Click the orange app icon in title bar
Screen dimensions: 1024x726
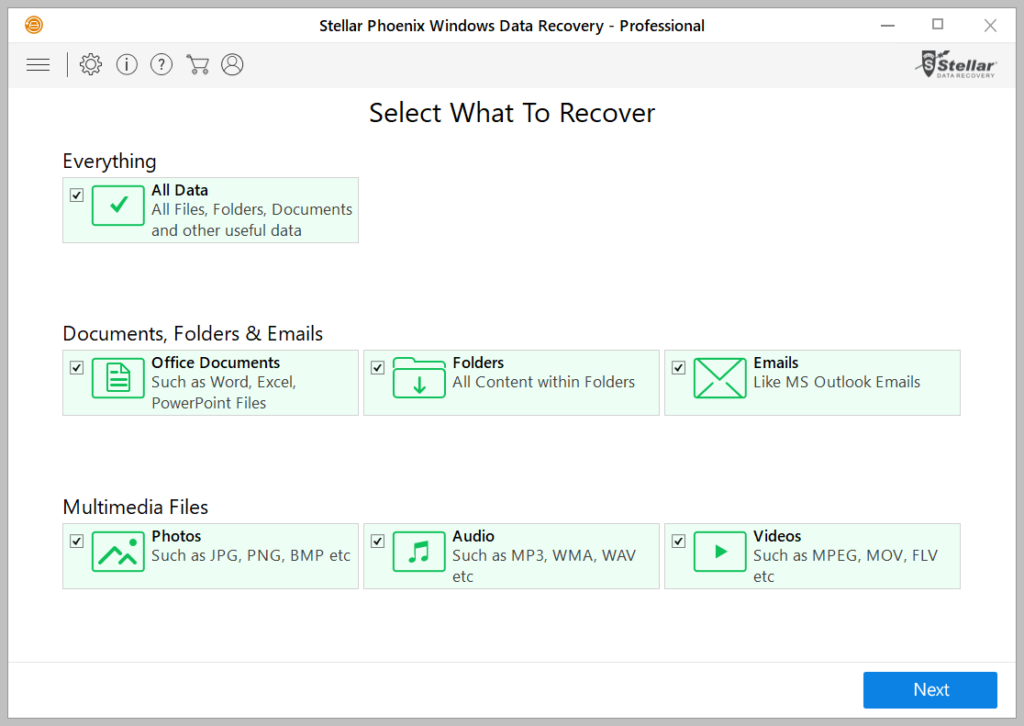(34, 25)
